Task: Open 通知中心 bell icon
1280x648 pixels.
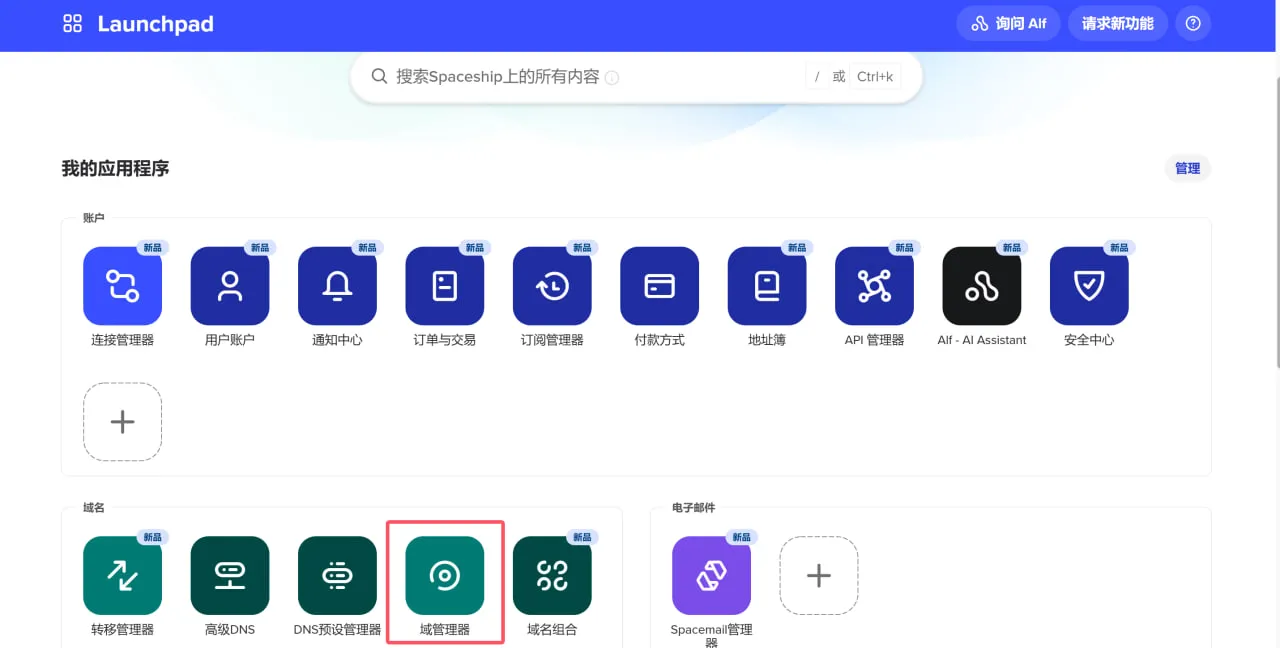Action: pos(337,286)
